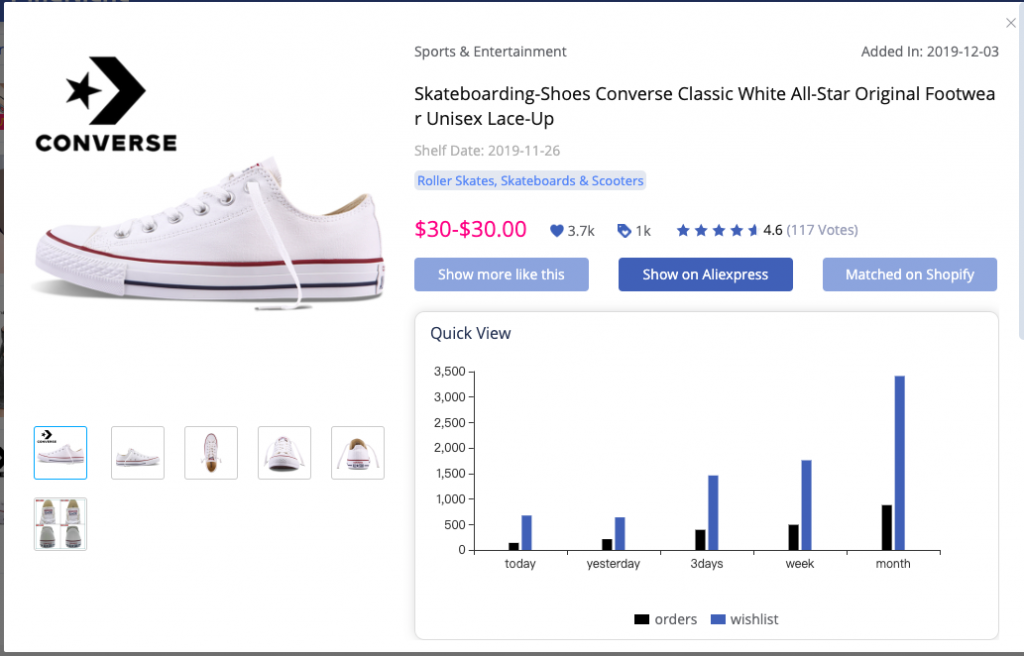Click the 3.7k favorites count
Image resolution: width=1024 pixels, height=656 pixels.
pos(581,231)
